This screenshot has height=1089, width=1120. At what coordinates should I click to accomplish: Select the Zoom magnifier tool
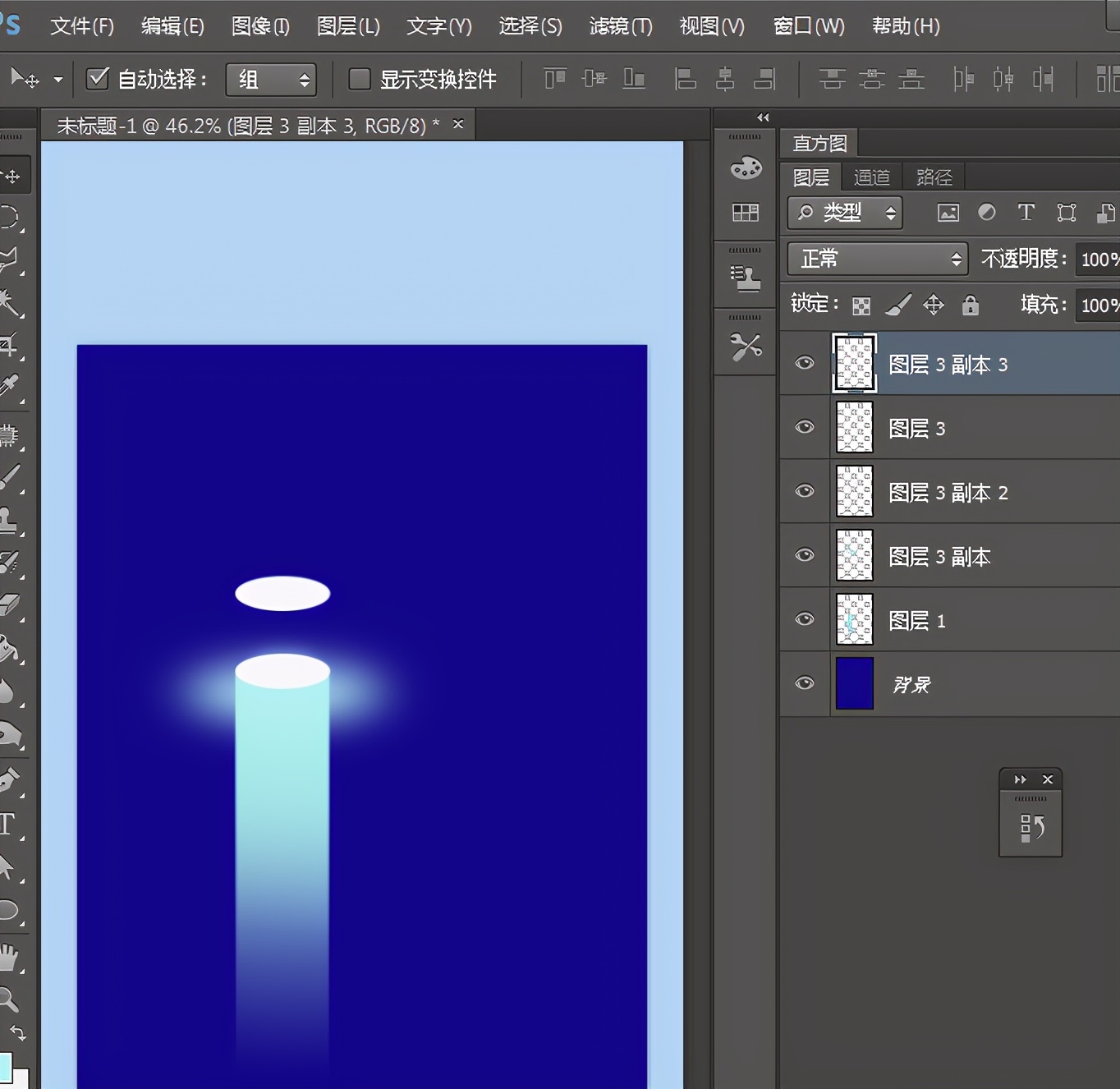coord(8,999)
